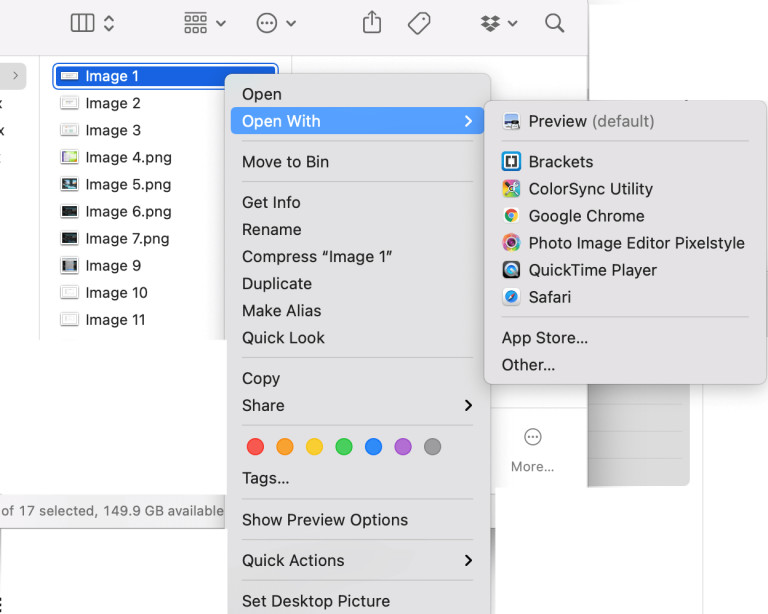Select Preview (default) application
Viewport: 768px width, 614px height.
click(590, 121)
